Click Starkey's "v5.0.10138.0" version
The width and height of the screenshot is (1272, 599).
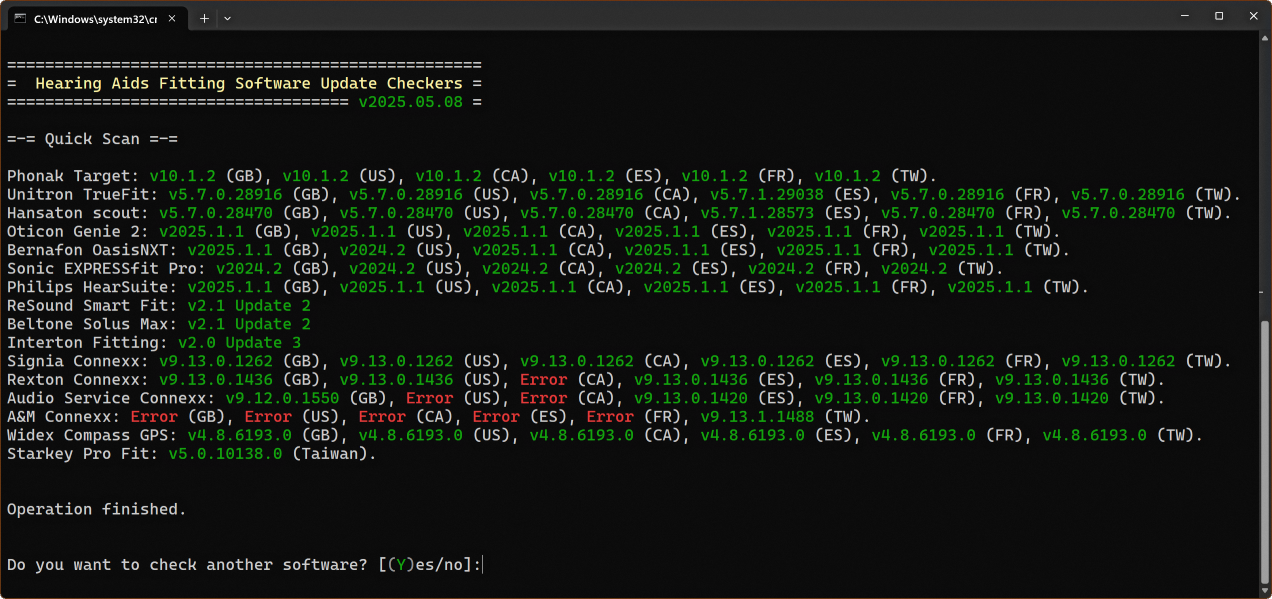(225, 453)
